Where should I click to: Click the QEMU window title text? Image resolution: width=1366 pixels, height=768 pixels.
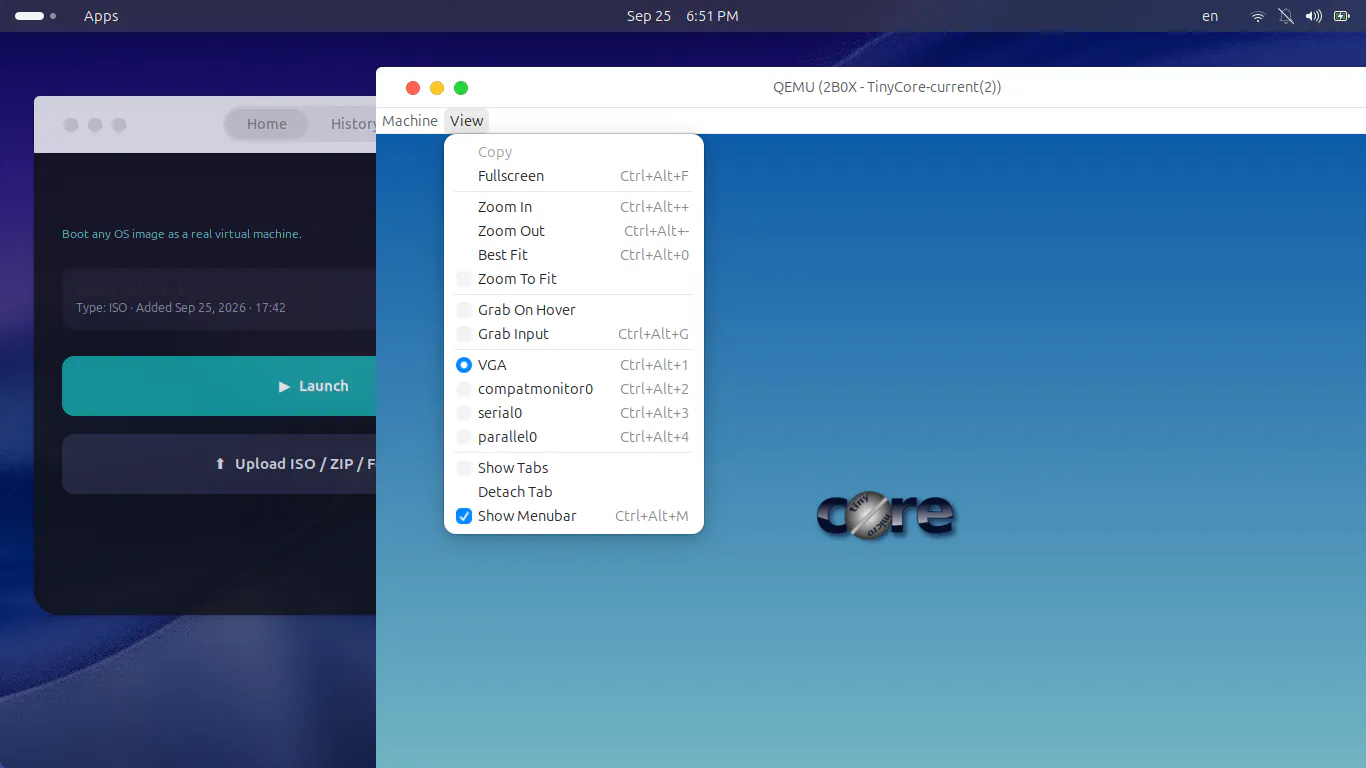click(x=887, y=87)
